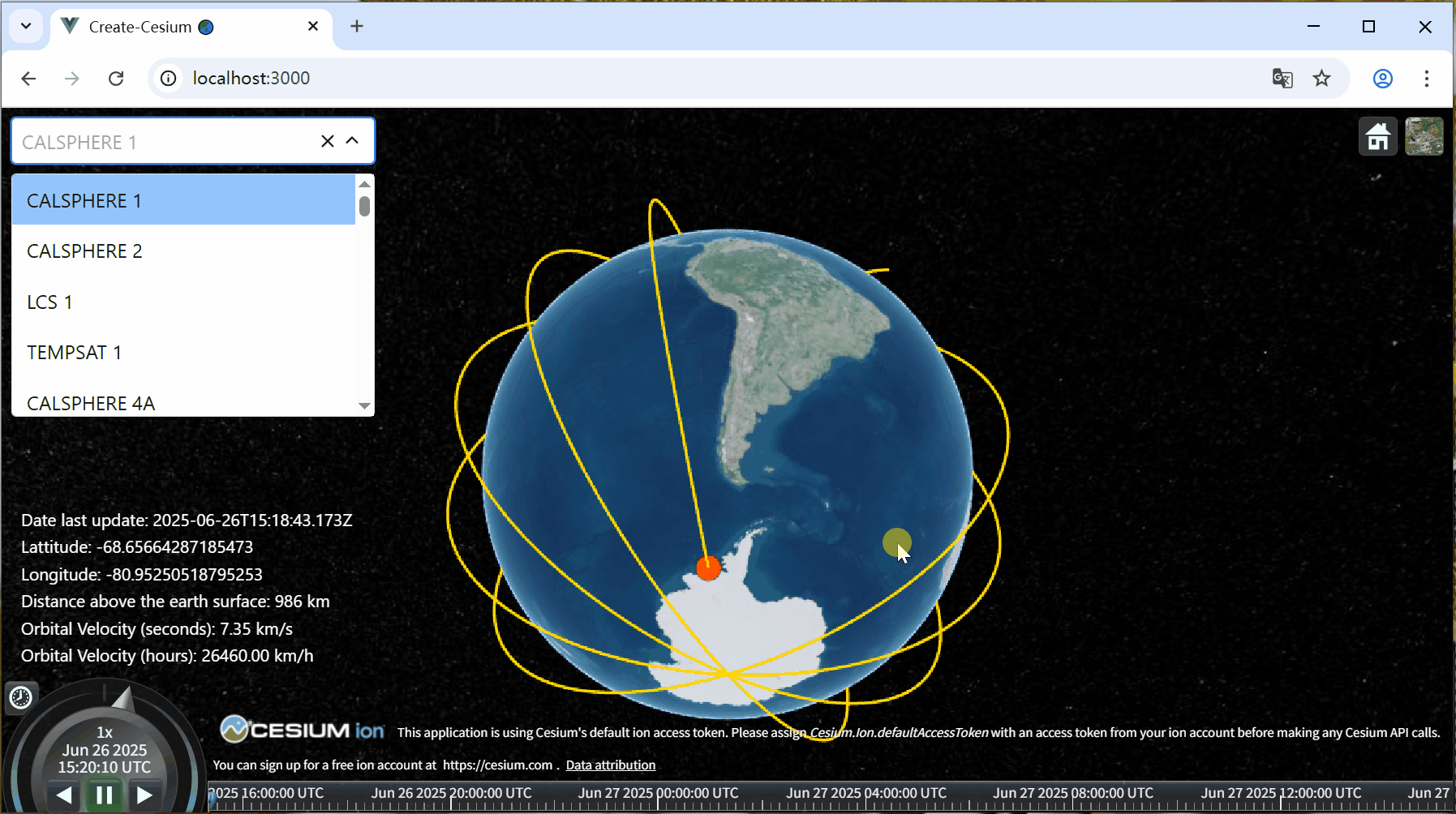The image size is (1456, 814).
Task: Click the Cesium Home view button
Action: pos(1378,136)
